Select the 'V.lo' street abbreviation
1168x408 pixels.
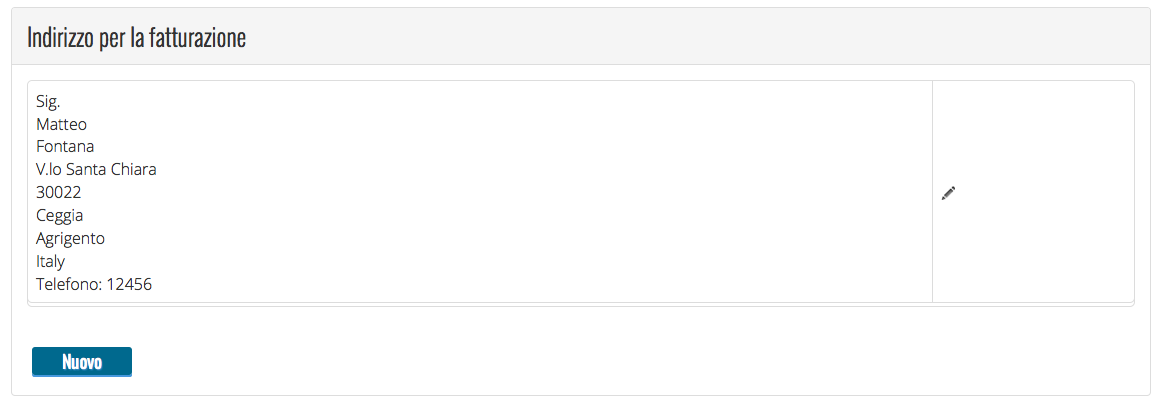[x=48, y=170]
